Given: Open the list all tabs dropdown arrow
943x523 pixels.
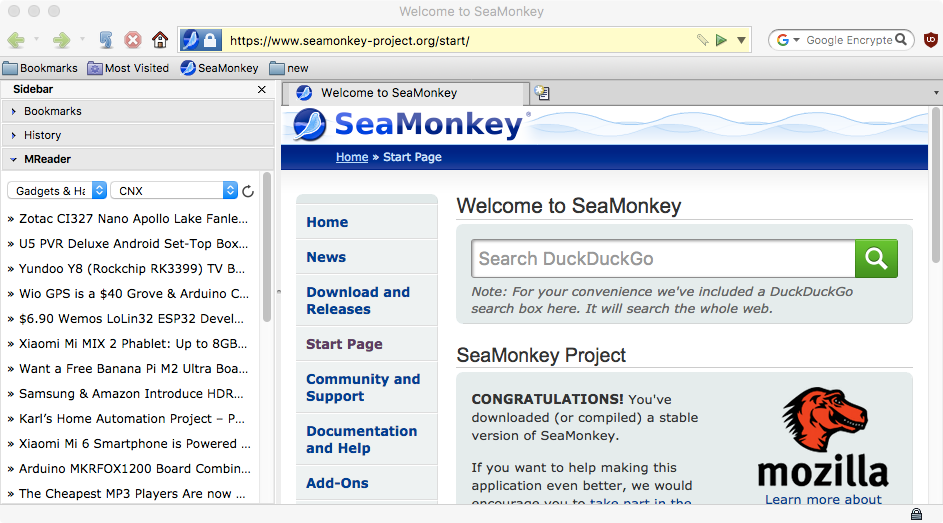Looking at the screenshot, I should (x=936, y=93).
